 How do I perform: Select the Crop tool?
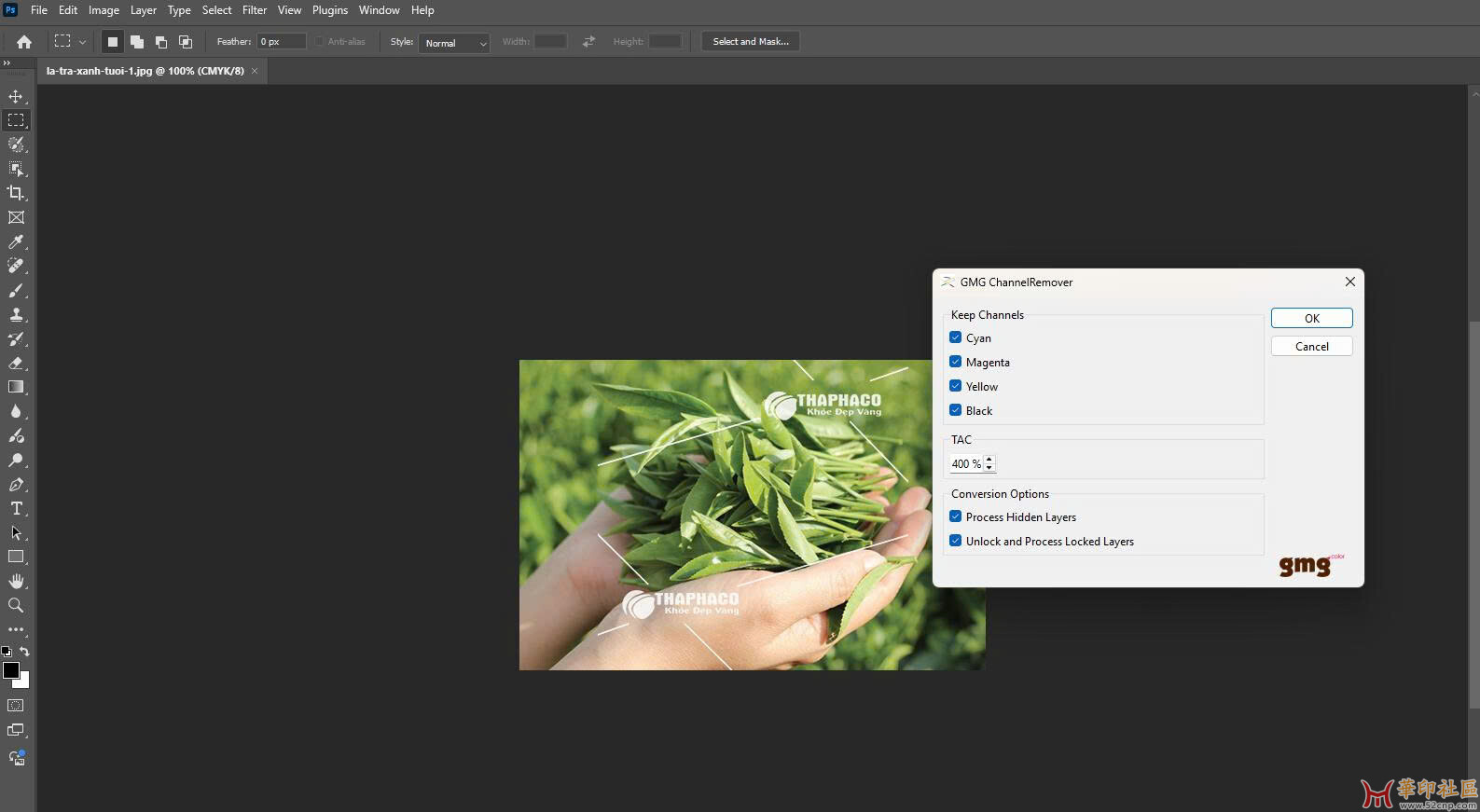[16, 193]
